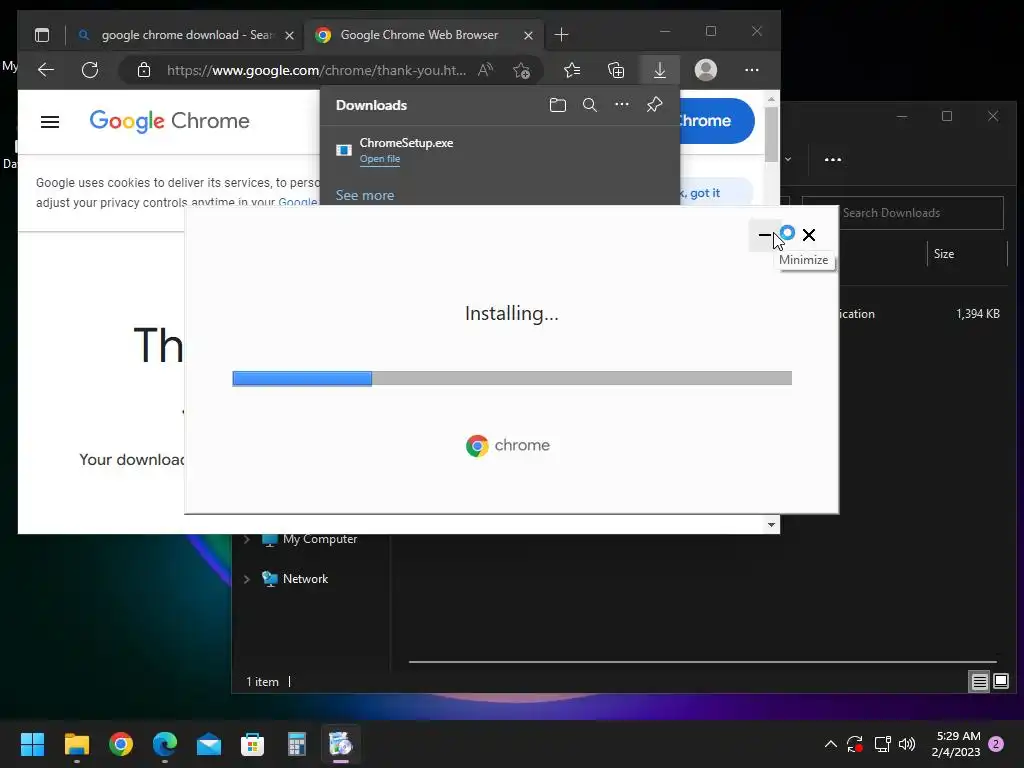Click the File Explorer horizontal scrollbar
The height and width of the screenshot is (768, 1024).
click(703, 662)
